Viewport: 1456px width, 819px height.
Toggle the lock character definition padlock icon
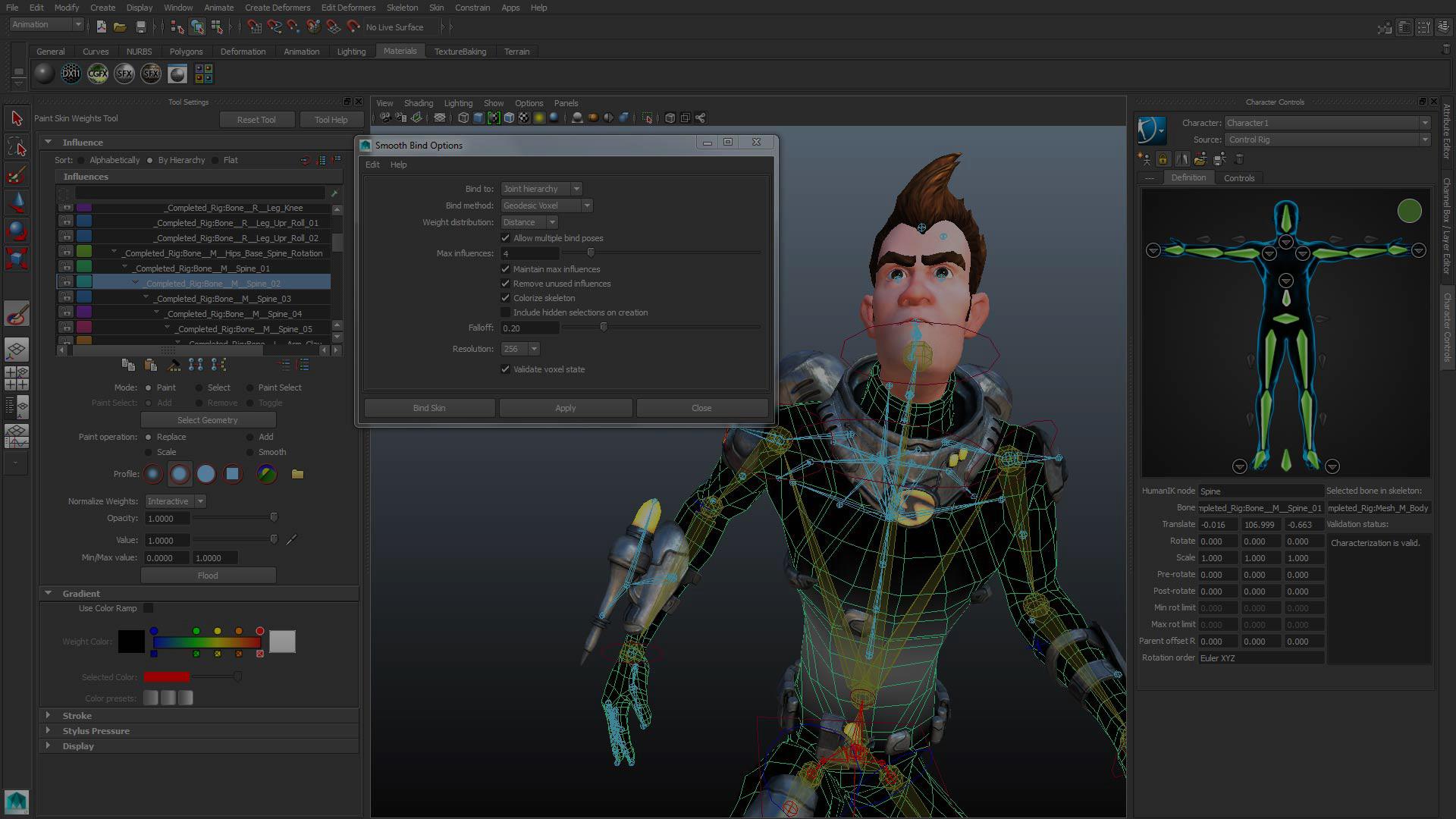(1163, 159)
